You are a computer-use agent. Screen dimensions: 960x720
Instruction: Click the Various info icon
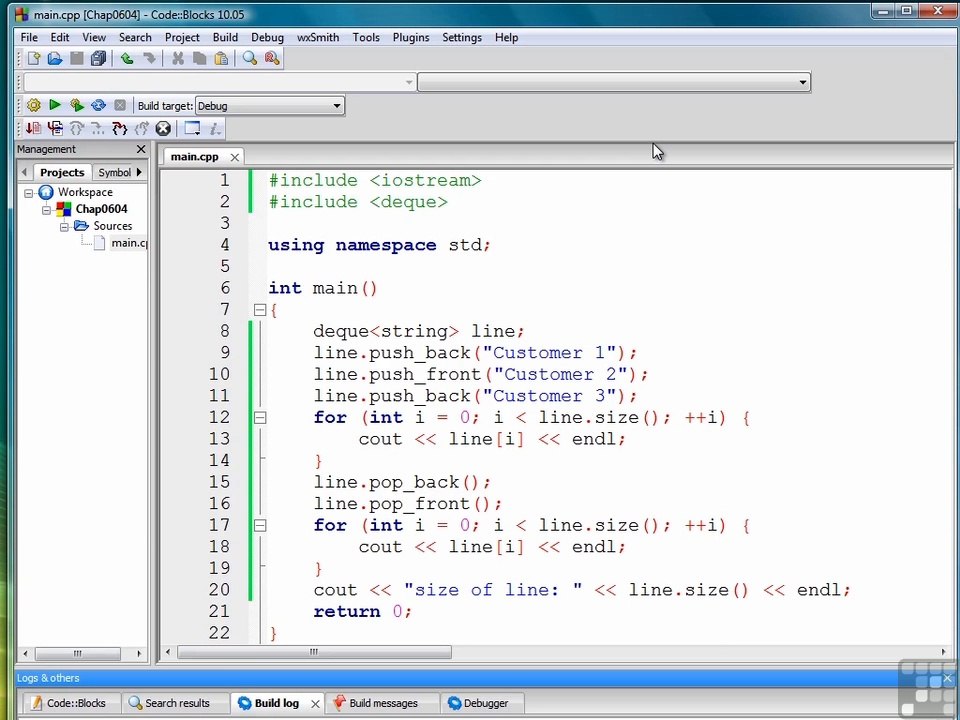coord(215,129)
